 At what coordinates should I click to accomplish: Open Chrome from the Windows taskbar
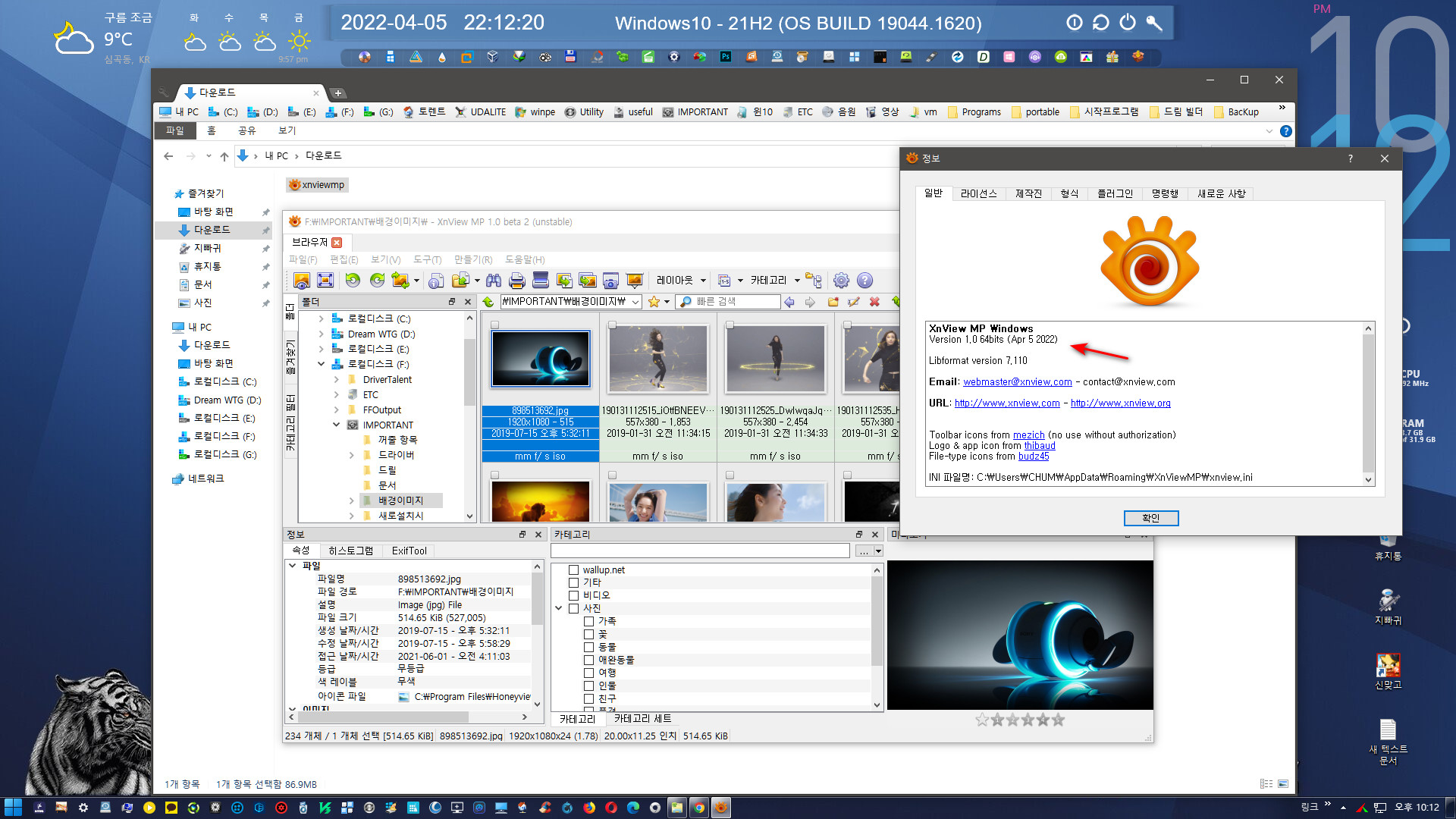(698, 808)
